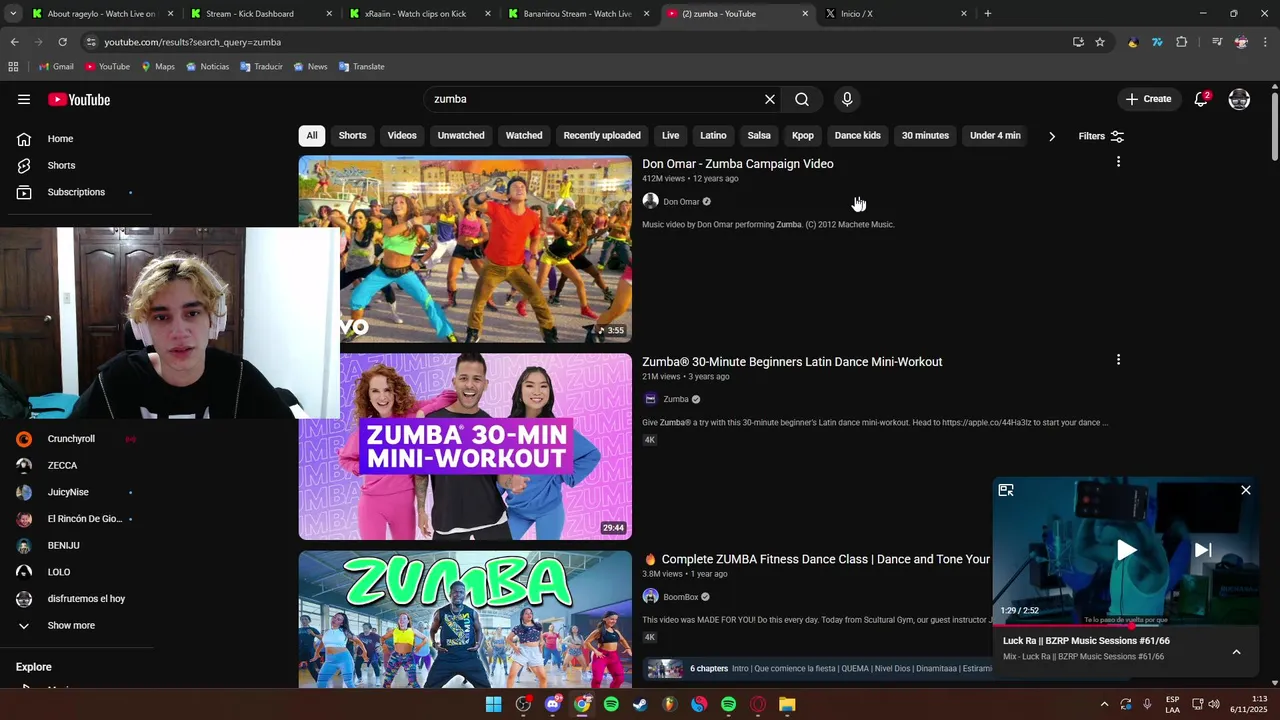Open the Don Omar video thumbnail

[x=465, y=249]
